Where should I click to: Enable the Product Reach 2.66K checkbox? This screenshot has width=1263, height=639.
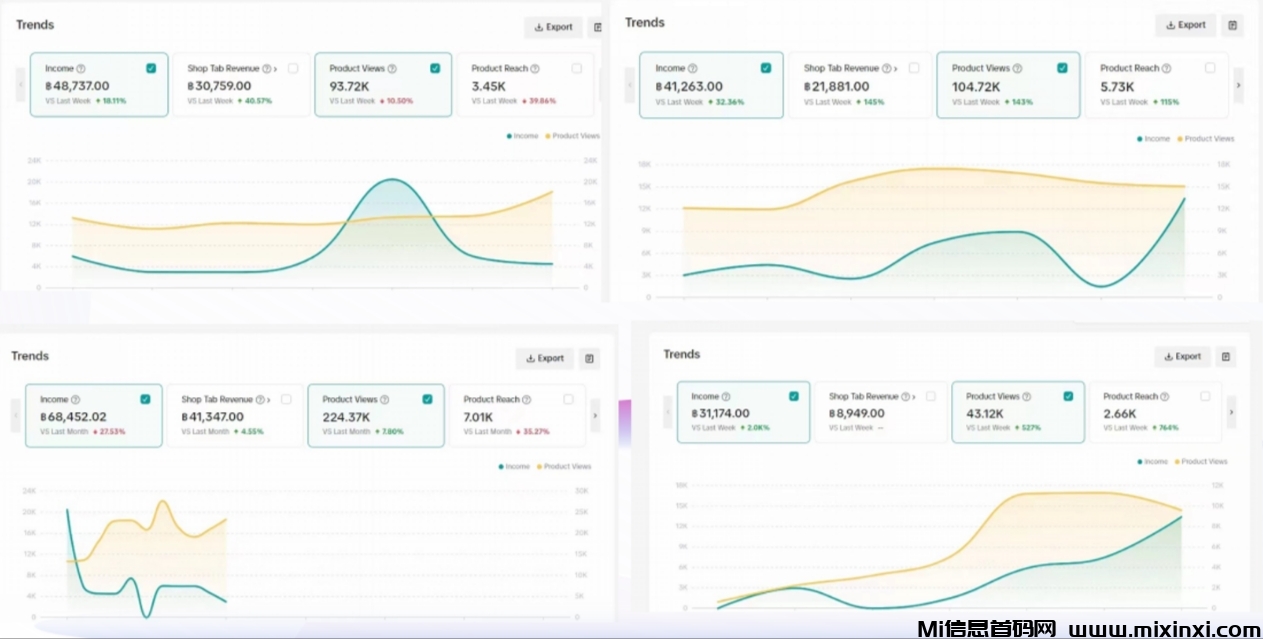point(1205,396)
